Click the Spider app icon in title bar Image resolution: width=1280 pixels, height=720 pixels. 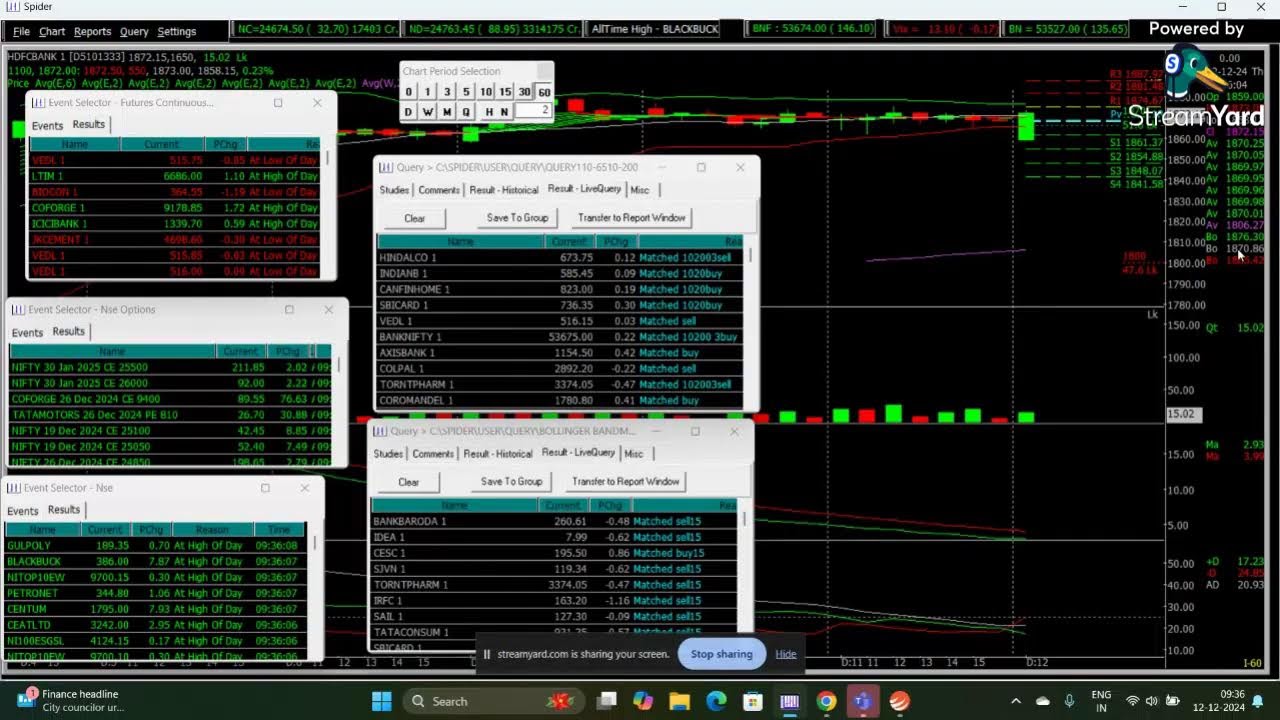click(12, 7)
